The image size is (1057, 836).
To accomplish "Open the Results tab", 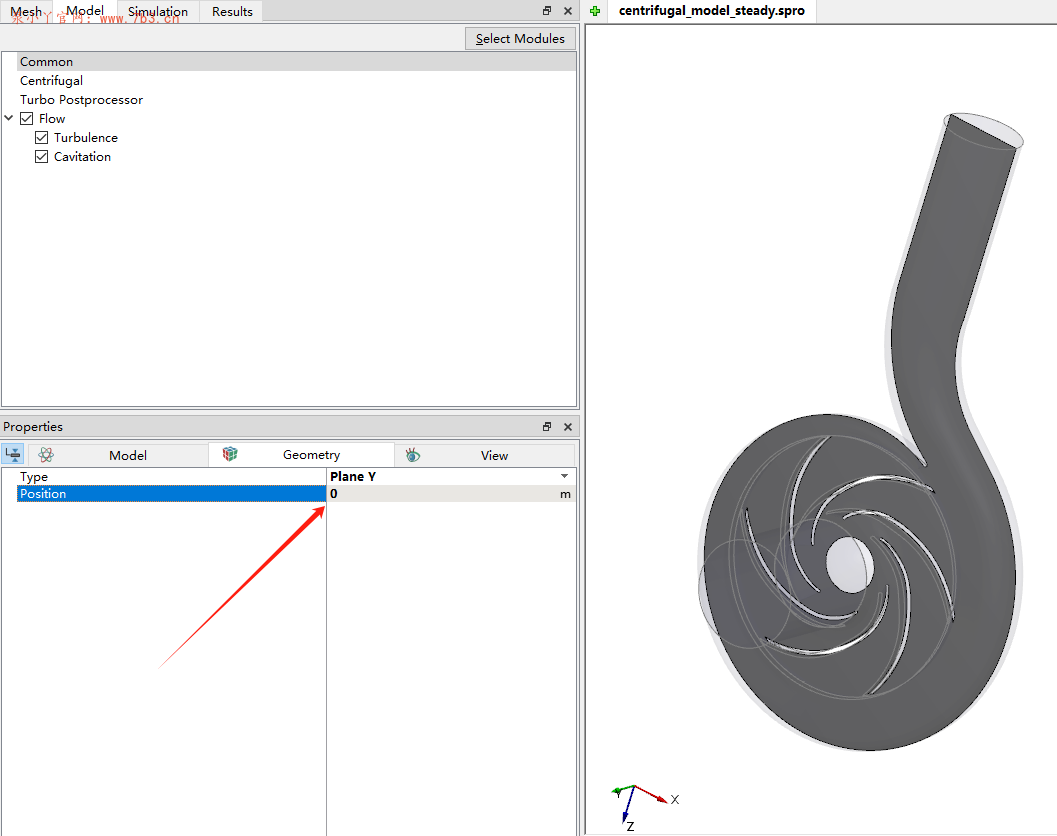I will (x=232, y=12).
